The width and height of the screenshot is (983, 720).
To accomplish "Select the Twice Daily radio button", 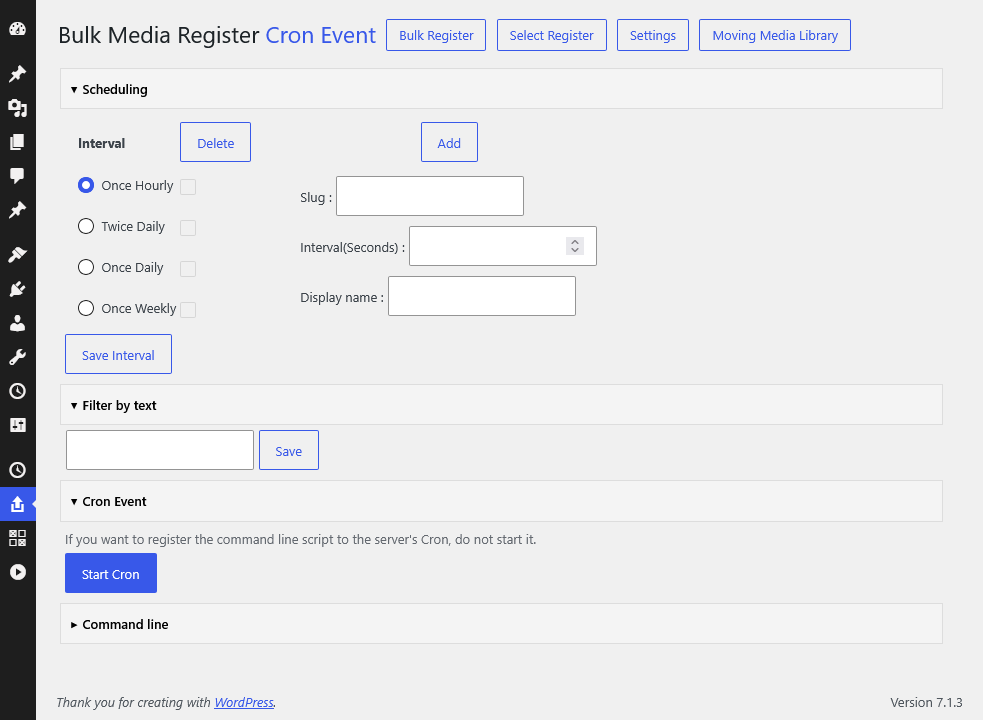I will [86, 226].
